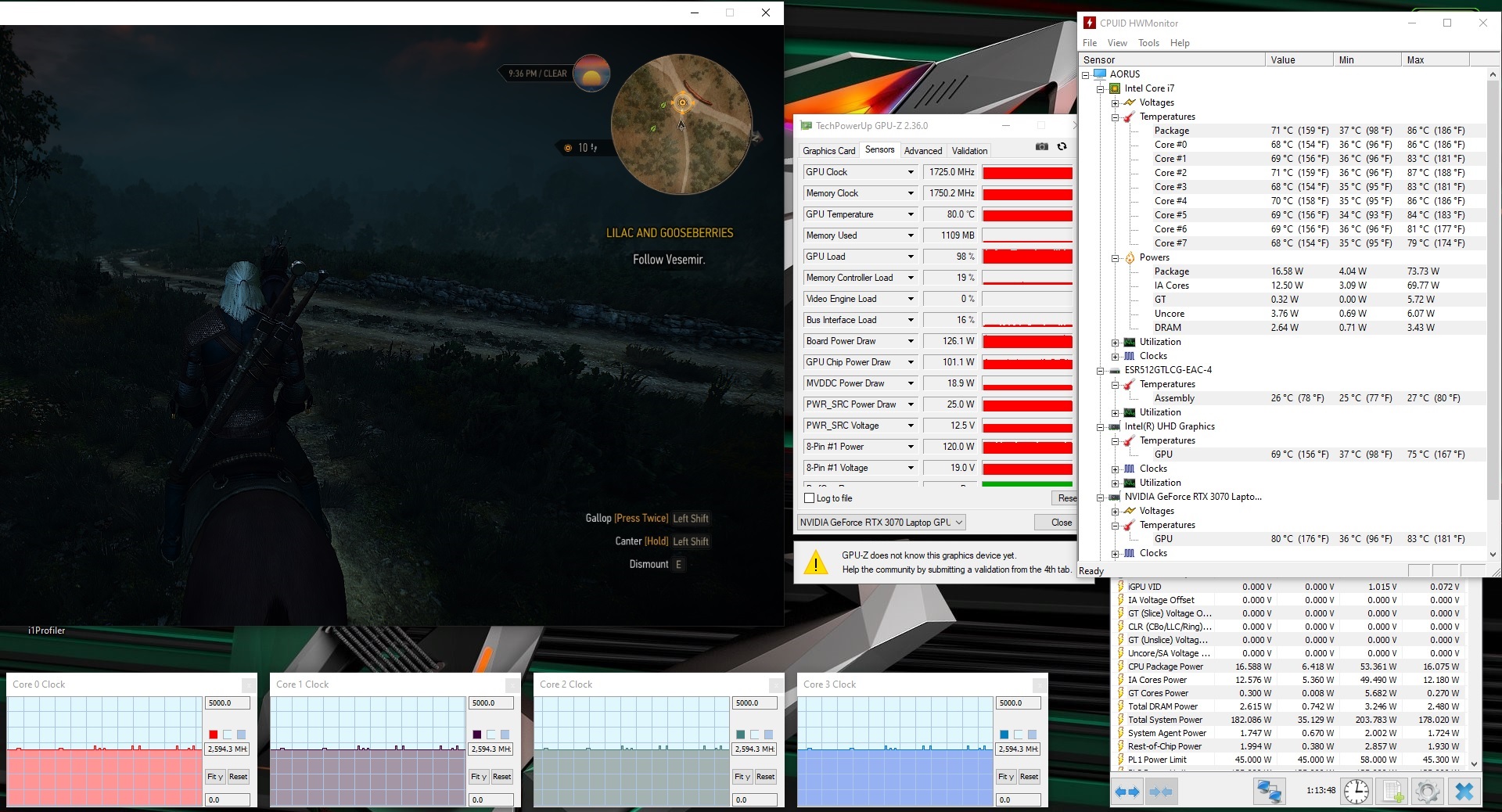
Task: Open the GPU Clock sensor dropdown
Action: point(911,172)
